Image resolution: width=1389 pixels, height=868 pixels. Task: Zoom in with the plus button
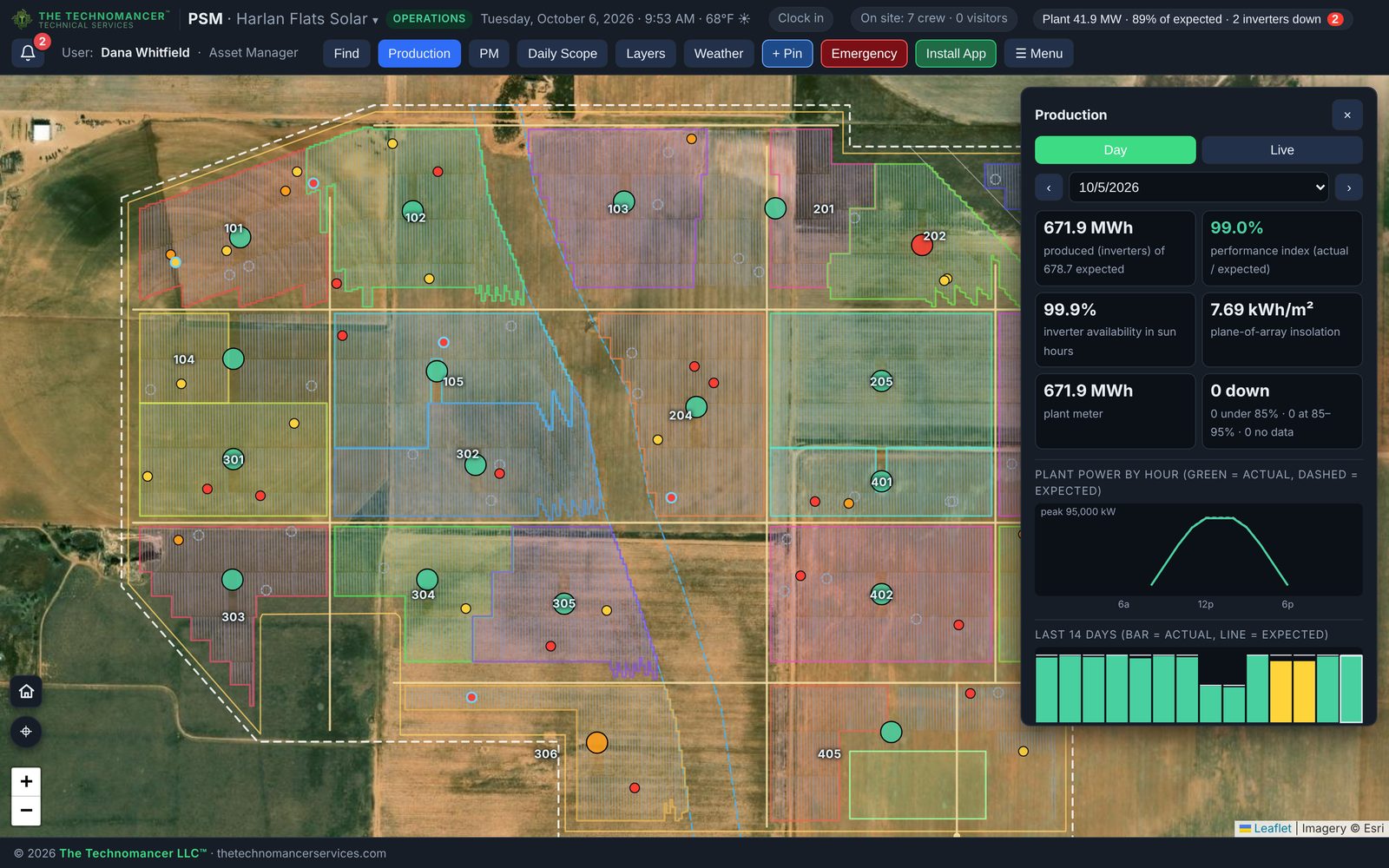pyautogui.click(x=26, y=781)
